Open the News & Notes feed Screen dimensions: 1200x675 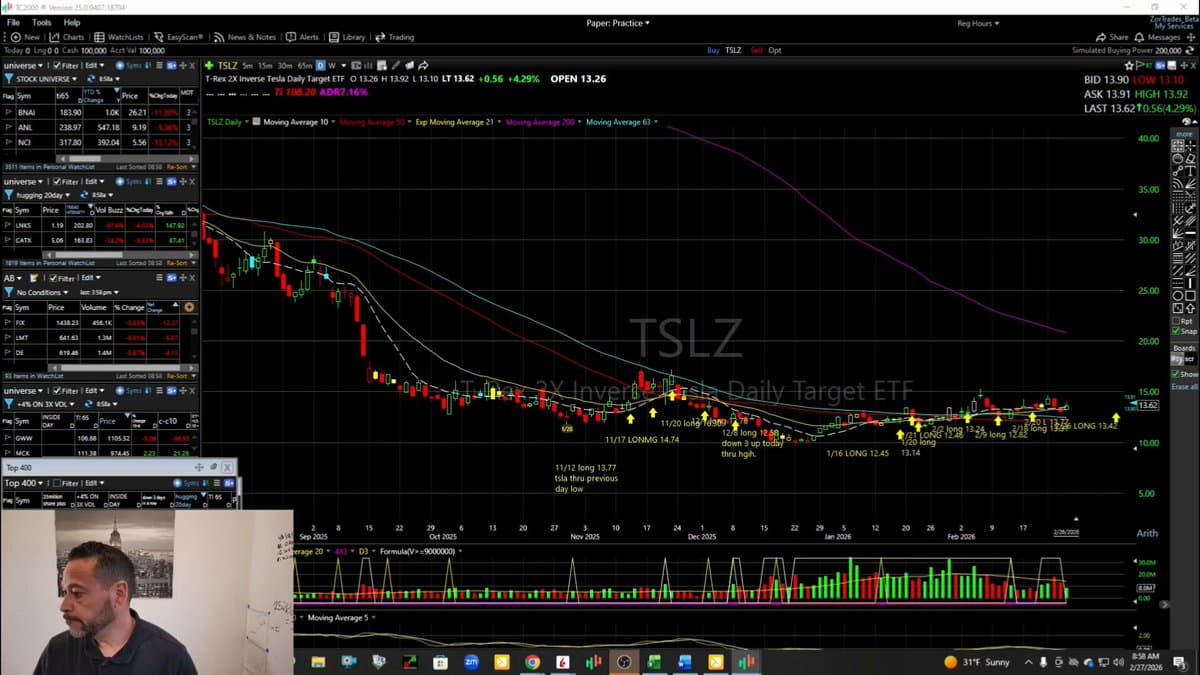tap(244, 37)
